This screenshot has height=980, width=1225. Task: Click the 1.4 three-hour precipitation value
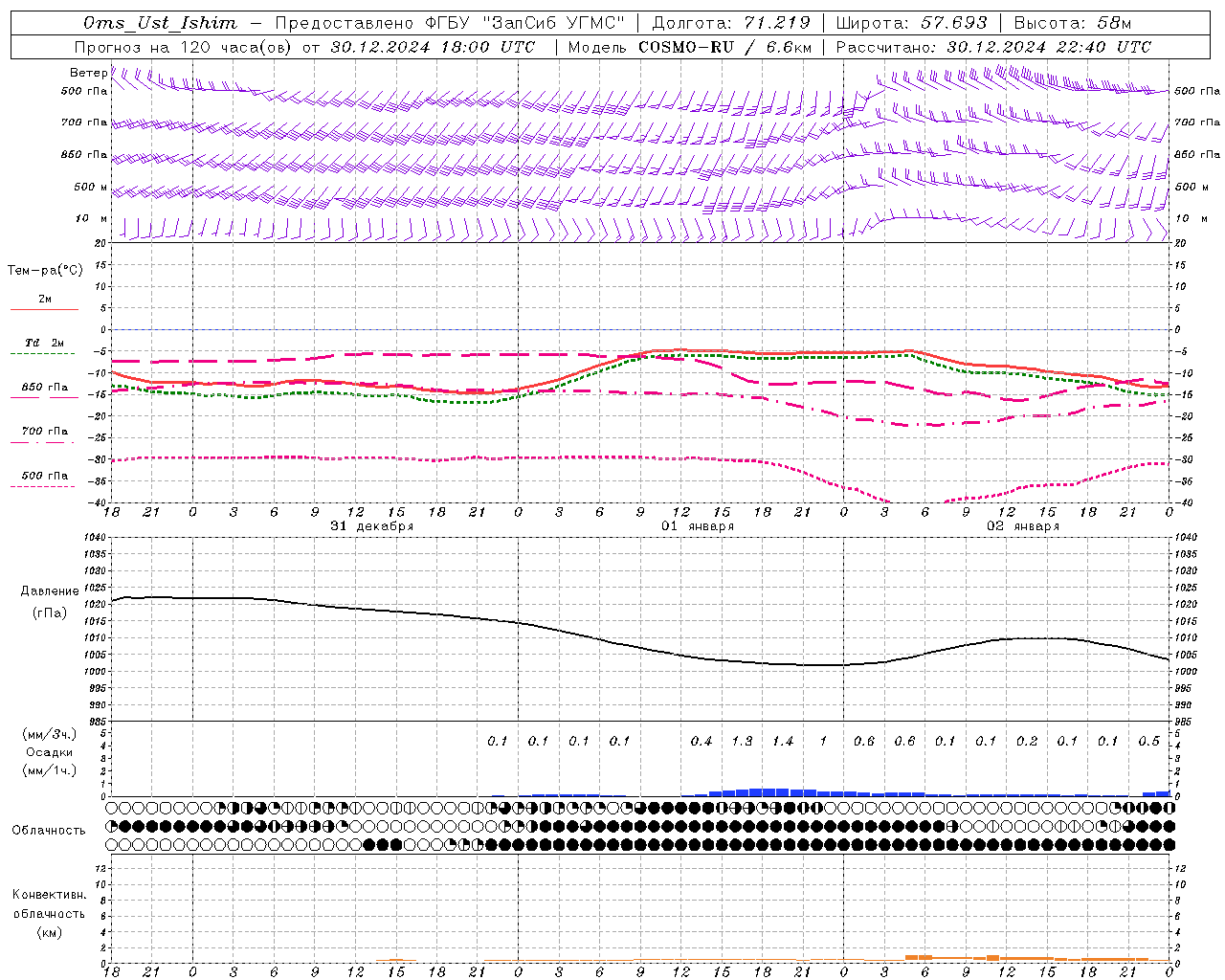[783, 742]
